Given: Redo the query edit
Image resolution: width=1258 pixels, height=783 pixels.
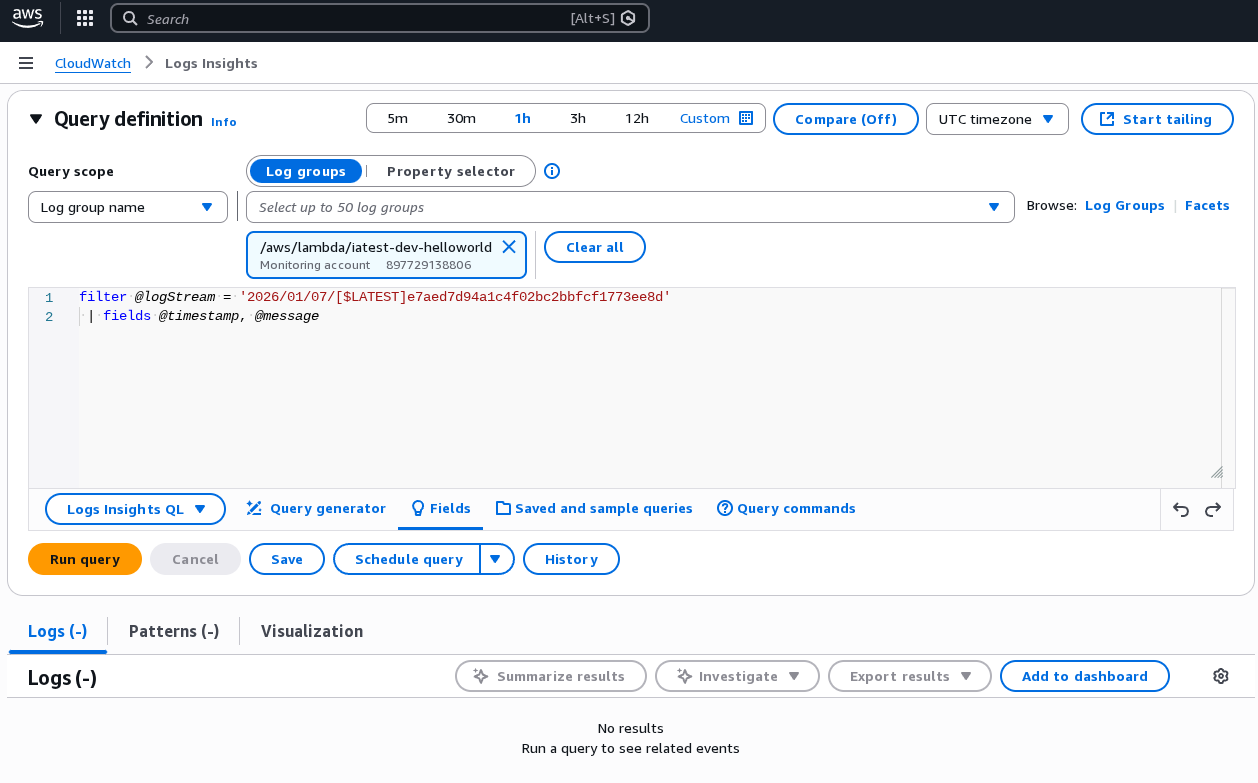Looking at the screenshot, I should (x=1213, y=510).
